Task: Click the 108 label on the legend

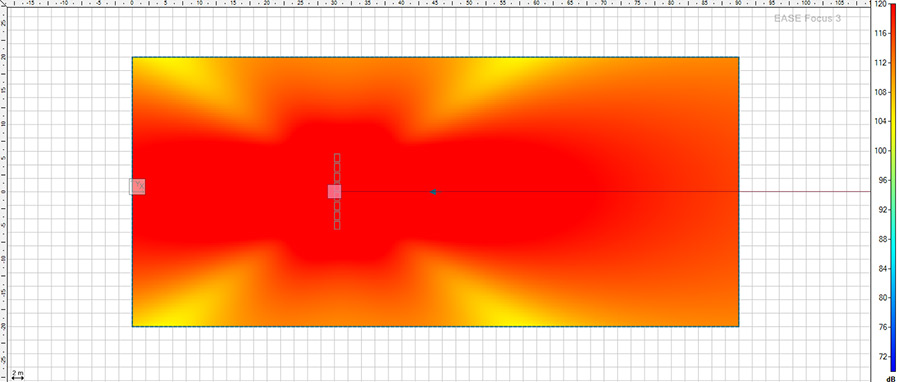Action: 880,92
